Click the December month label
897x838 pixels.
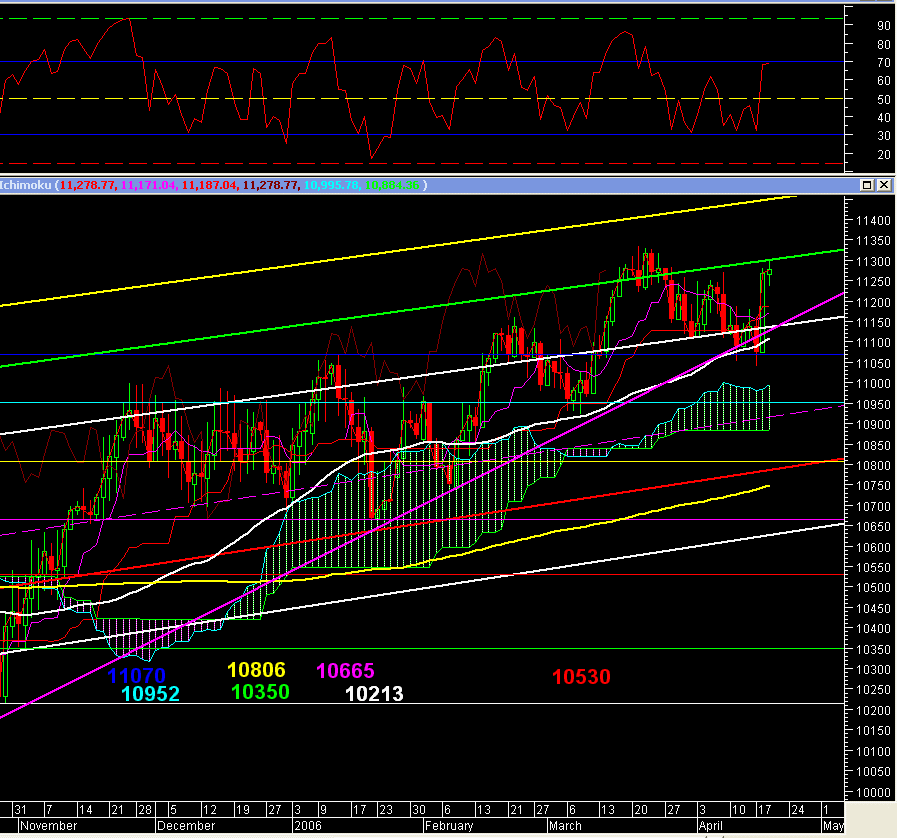[x=186, y=826]
